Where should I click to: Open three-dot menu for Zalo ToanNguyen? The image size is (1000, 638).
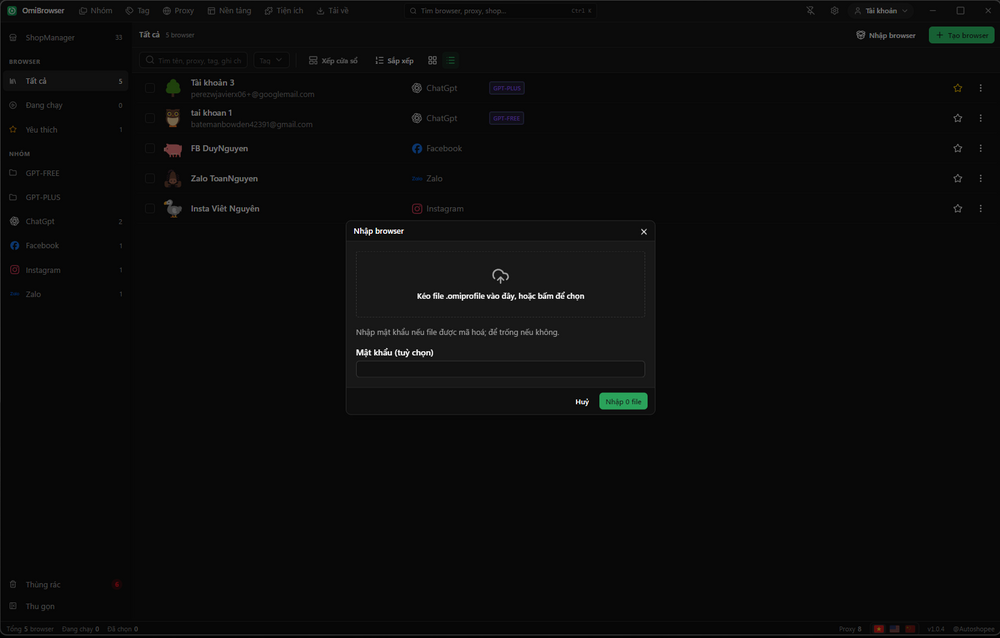pos(980,179)
